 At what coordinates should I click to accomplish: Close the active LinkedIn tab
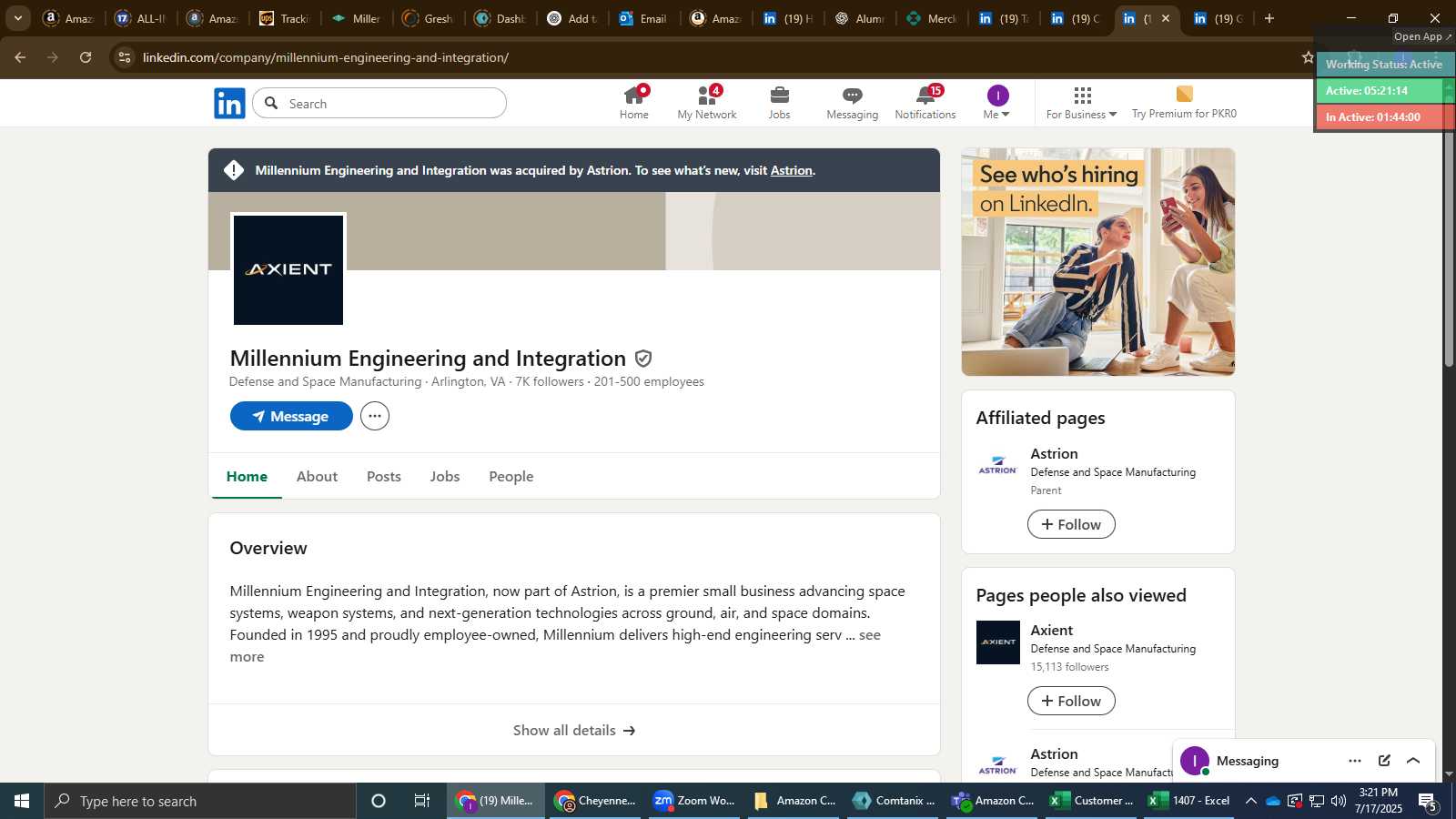tap(1165, 18)
